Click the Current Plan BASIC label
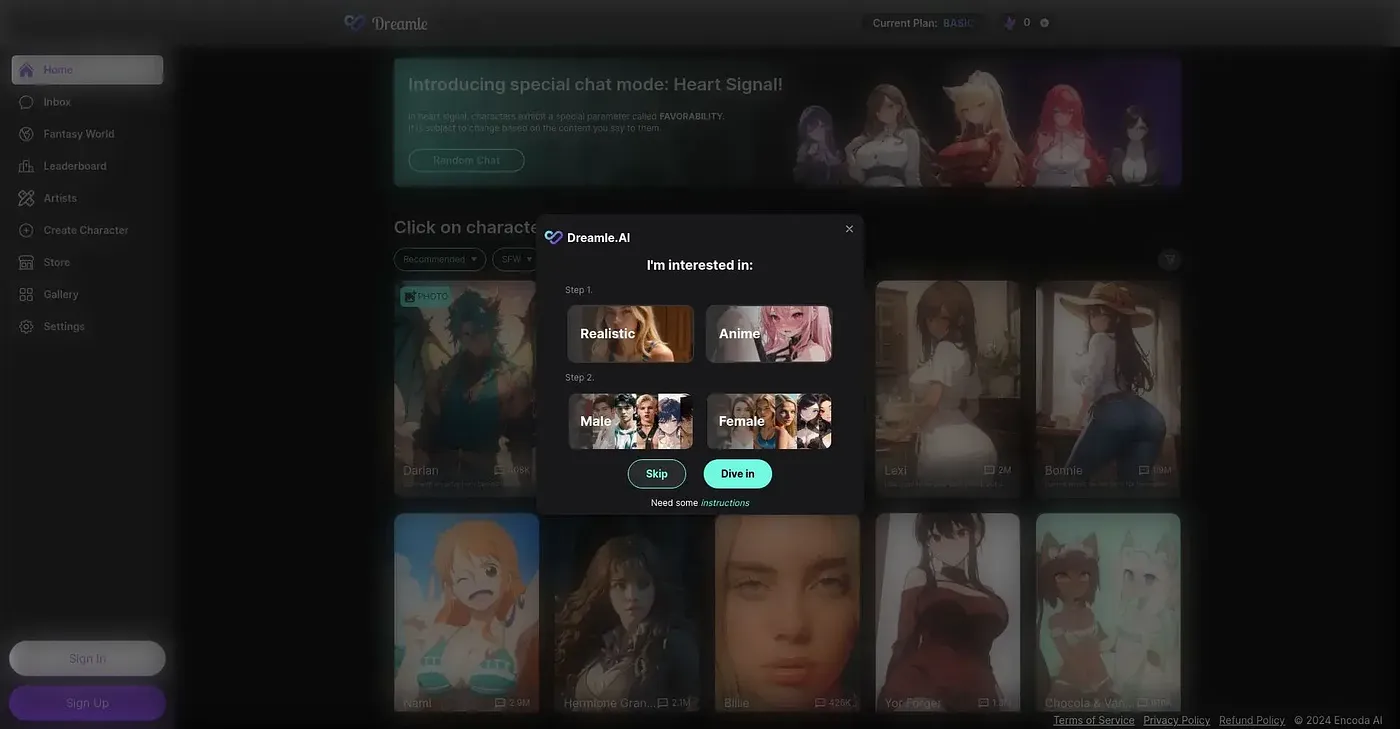Viewport: 1400px width, 729px height. pos(922,23)
